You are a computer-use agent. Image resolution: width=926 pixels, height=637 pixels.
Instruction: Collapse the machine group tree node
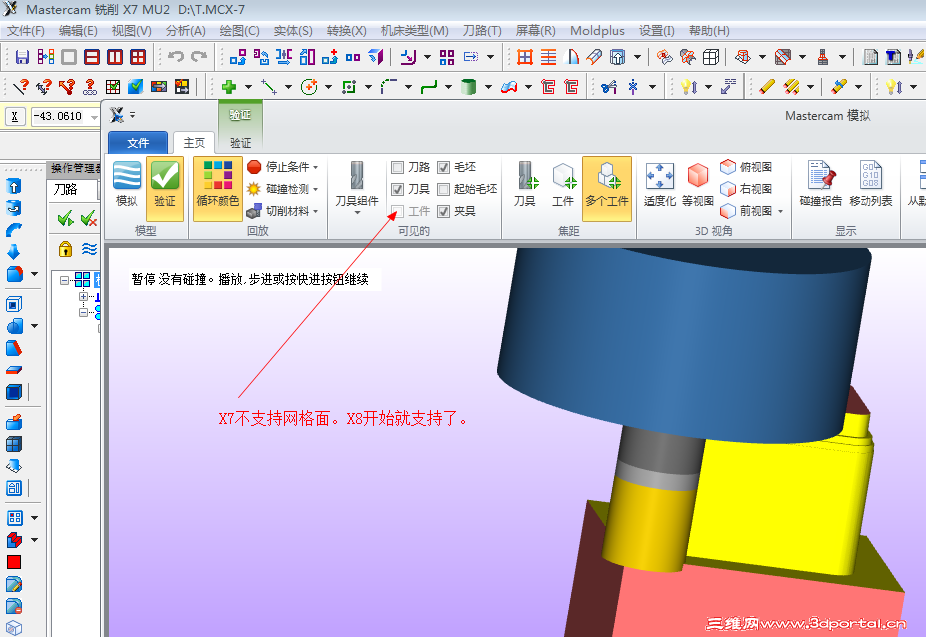(x=65, y=280)
